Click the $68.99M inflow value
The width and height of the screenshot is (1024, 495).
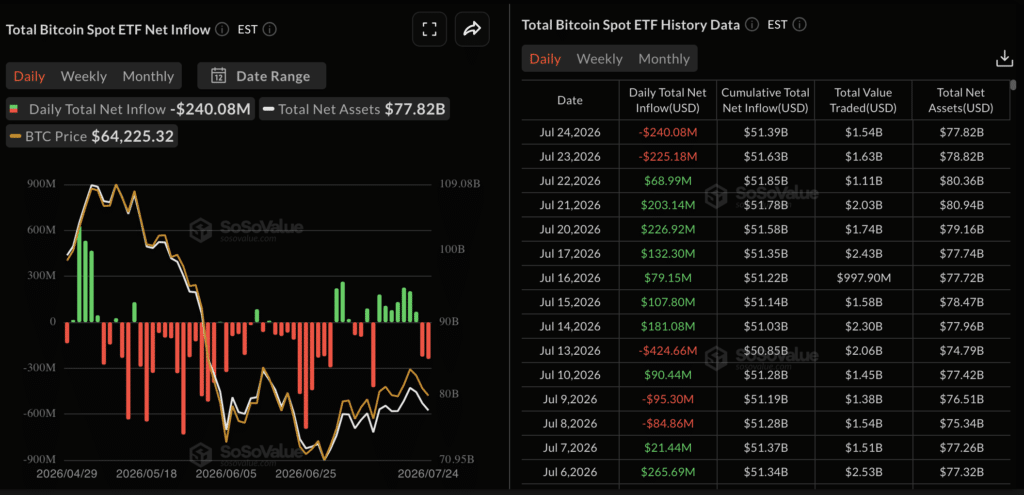click(x=667, y=181)
